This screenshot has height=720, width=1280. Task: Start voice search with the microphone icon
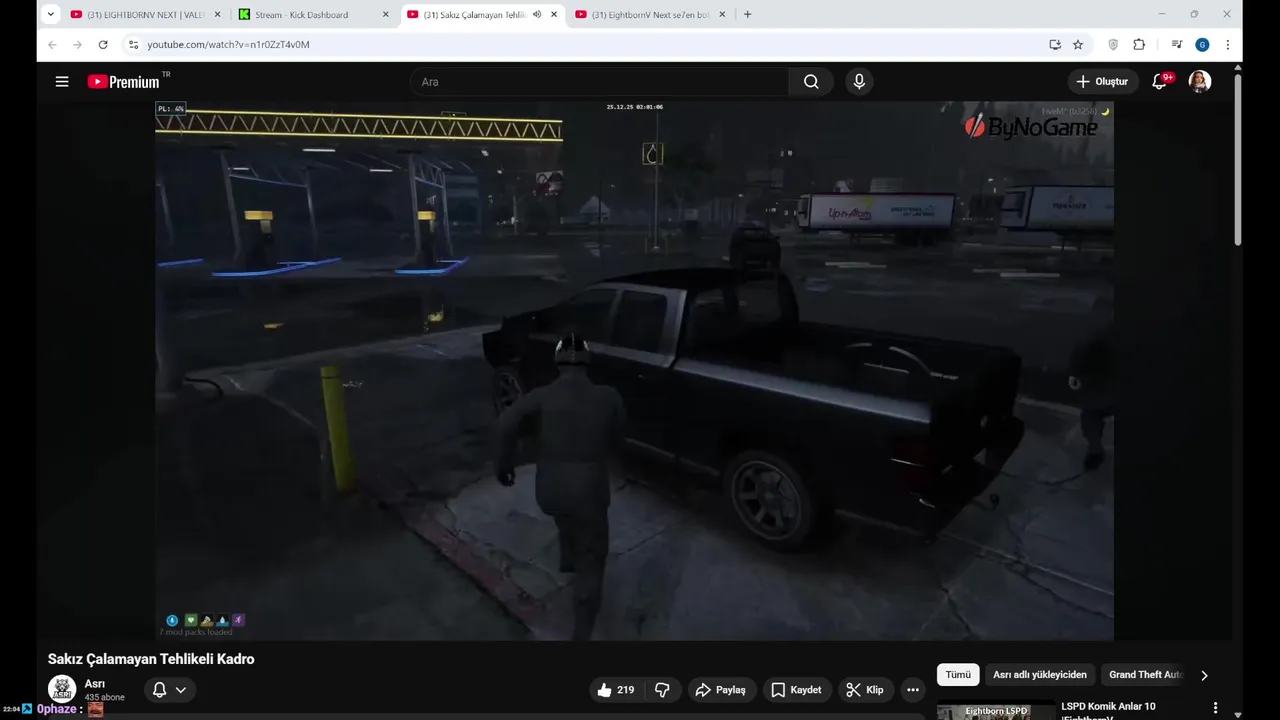859,82
